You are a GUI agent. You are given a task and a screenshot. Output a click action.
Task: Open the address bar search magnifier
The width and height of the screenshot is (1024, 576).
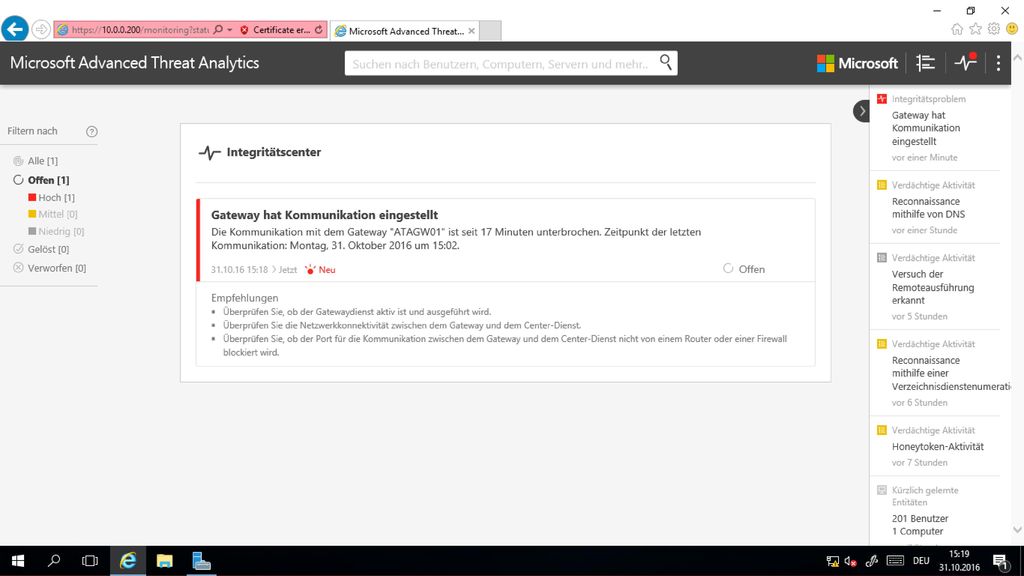pyautogui.click(x=218, y=30)
